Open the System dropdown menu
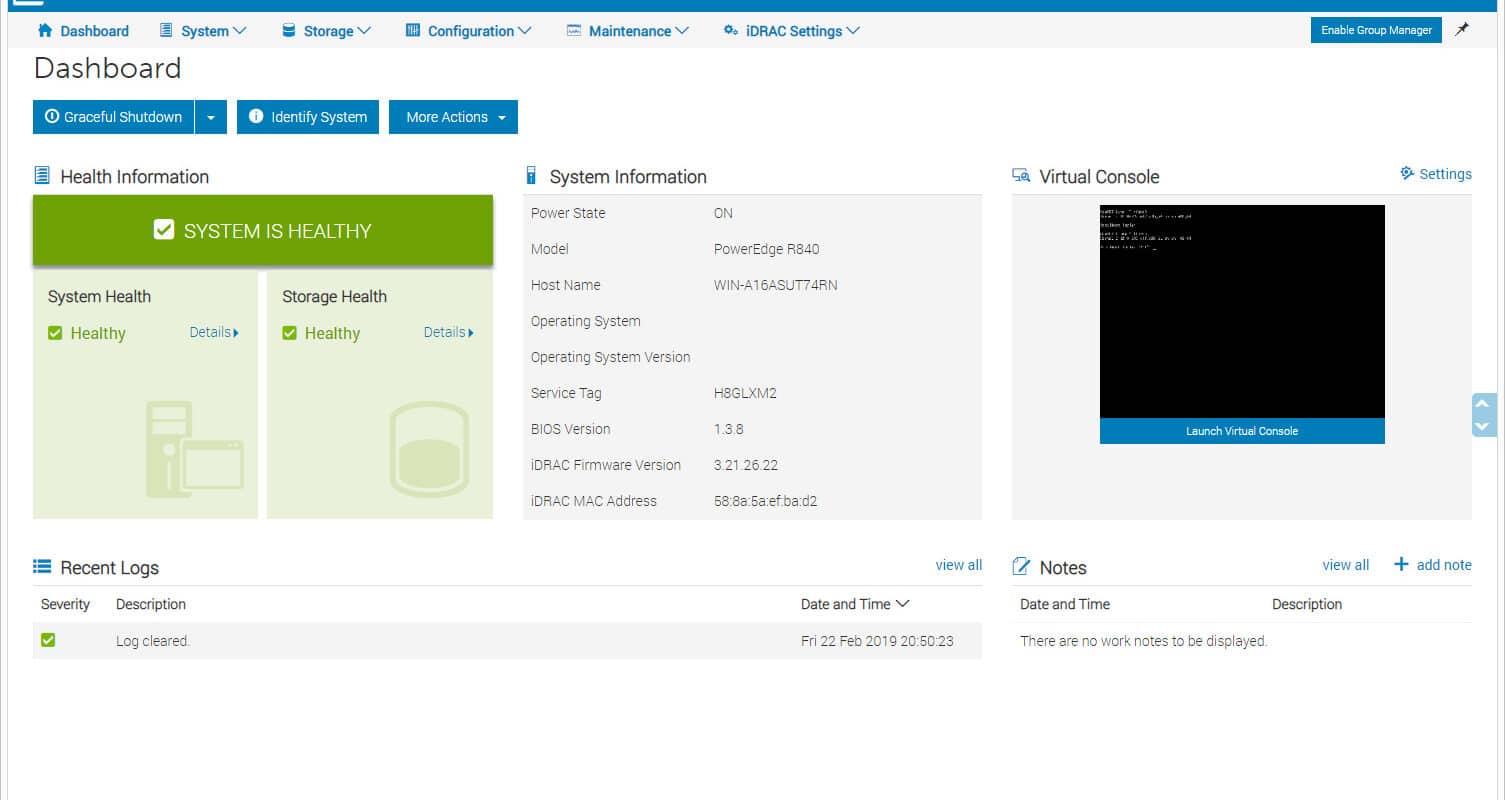Viewport: 1505px width, 800px height. coord(203,31)
